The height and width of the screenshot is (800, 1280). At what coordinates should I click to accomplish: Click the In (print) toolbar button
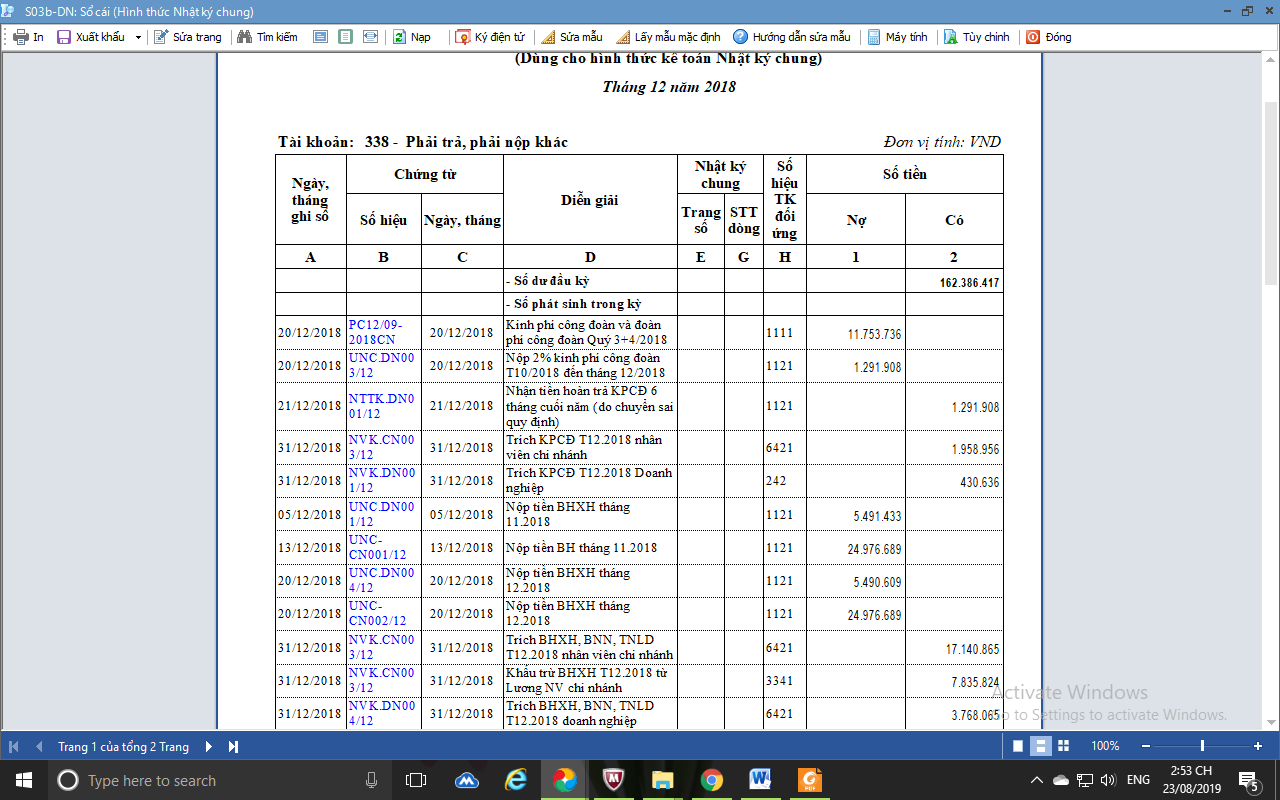pos(28,37)
